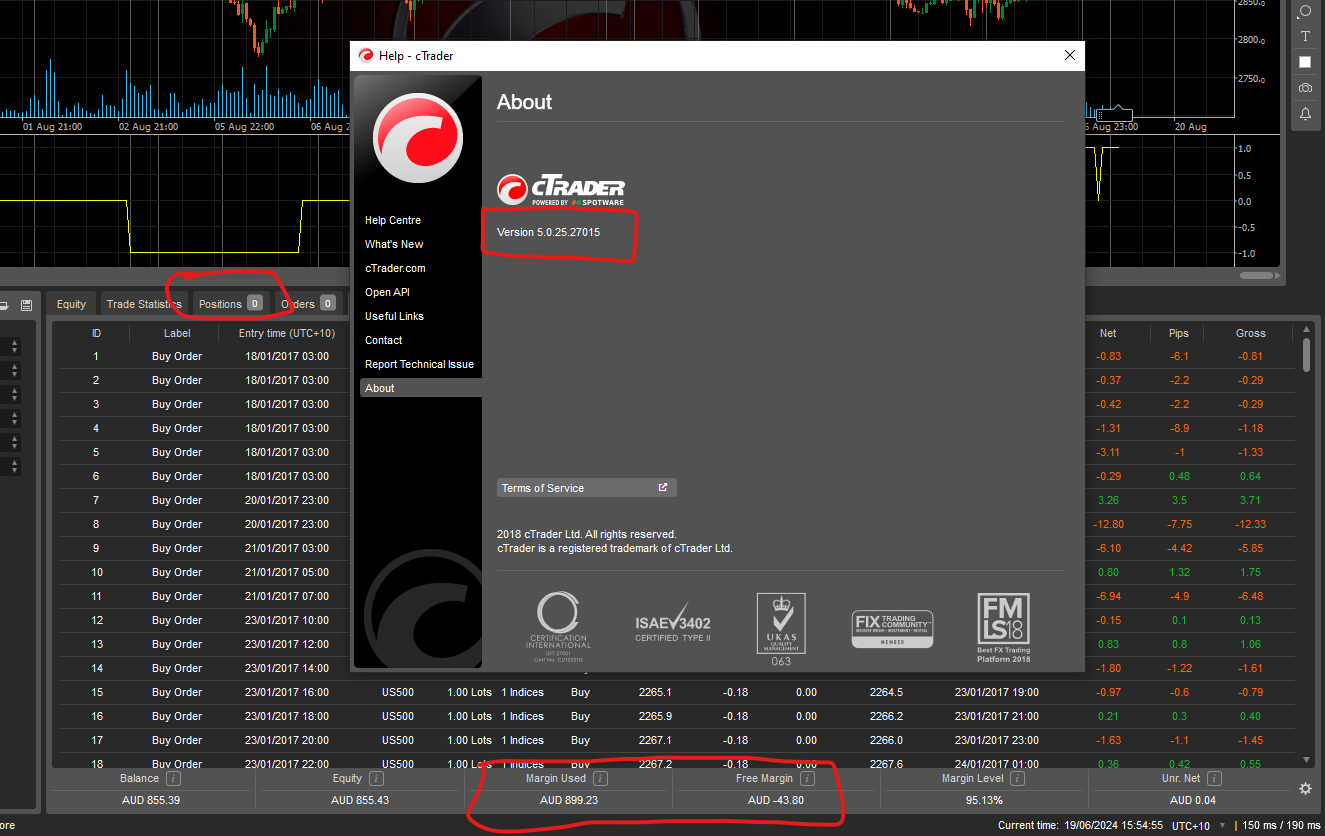
Task: Sort the table by the Label column
Action: click(x=177, y=333)
